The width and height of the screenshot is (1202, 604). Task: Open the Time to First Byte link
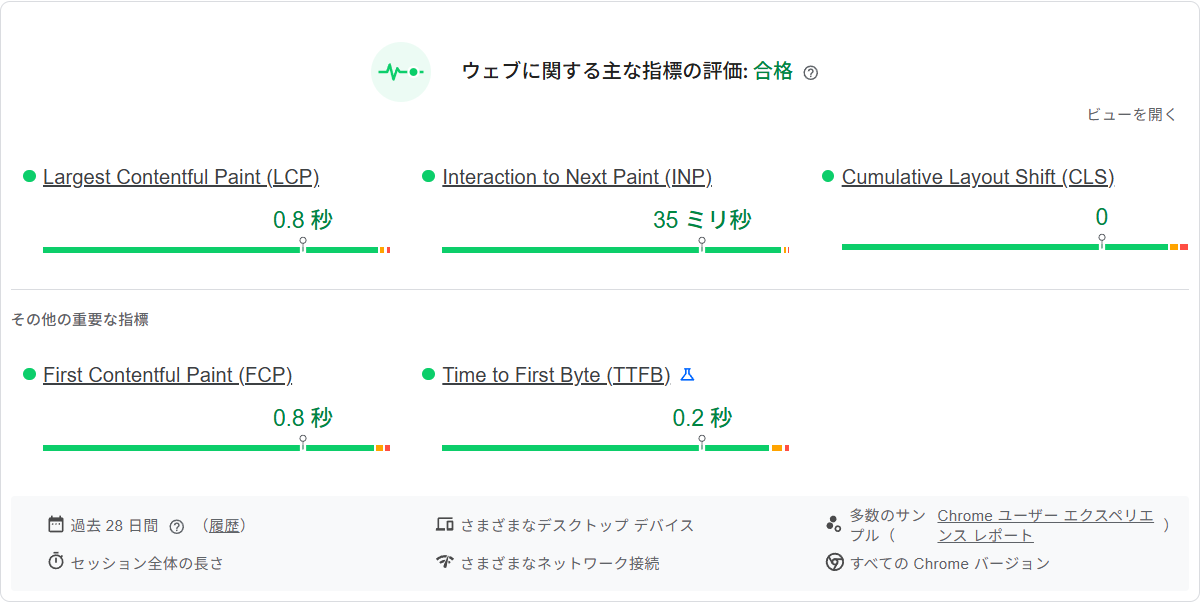(x=557, y=374)
